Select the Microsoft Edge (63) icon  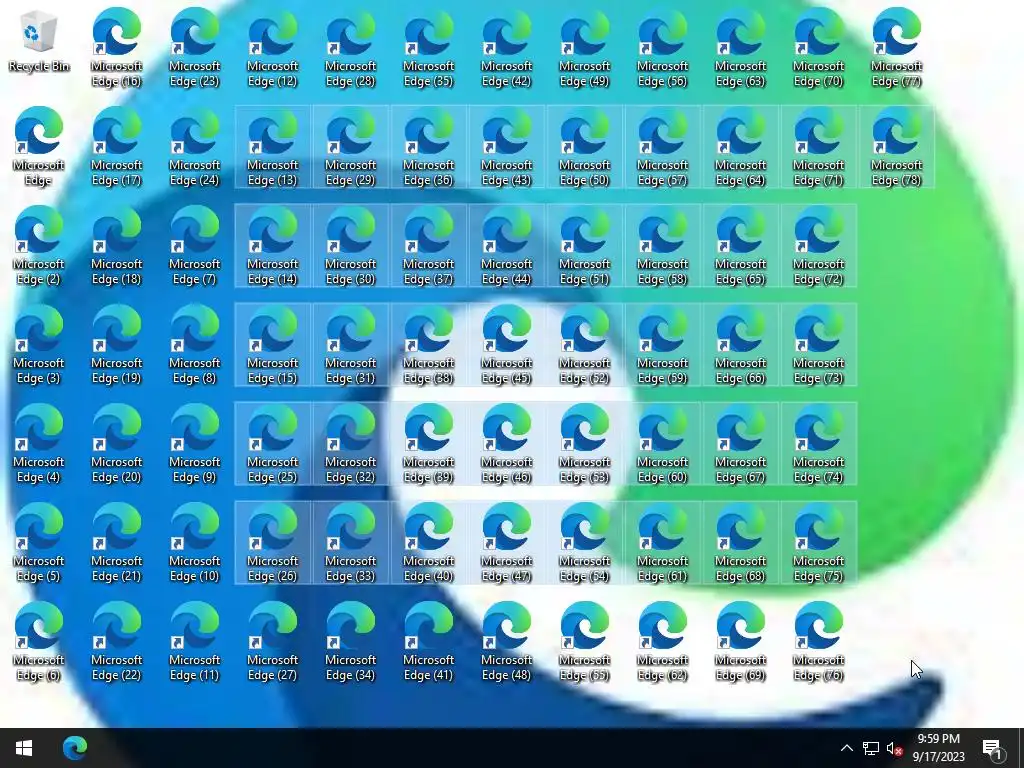(741, 48)
